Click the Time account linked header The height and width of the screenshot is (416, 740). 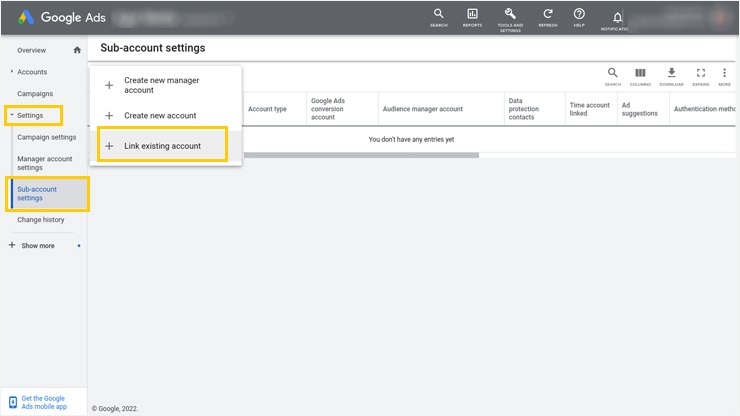point(589,109)
